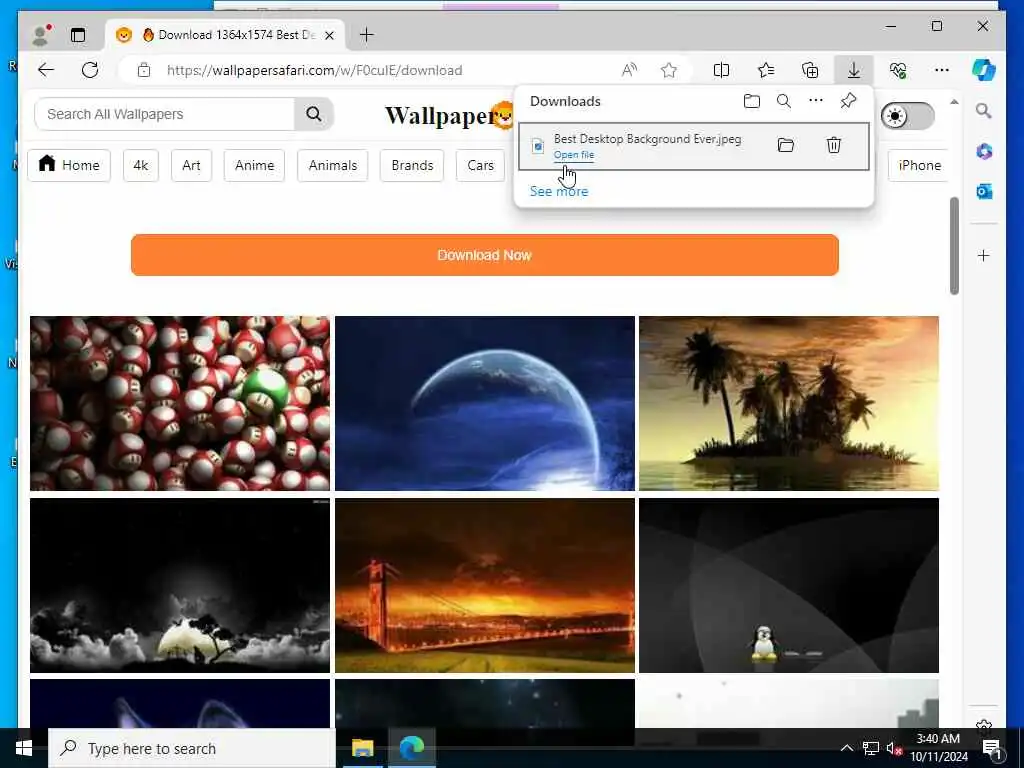The height and width of the screenshot is (768, 1024).
Task: Open downloads folder icon in Downloads panel
Action: tap(752, 101)
